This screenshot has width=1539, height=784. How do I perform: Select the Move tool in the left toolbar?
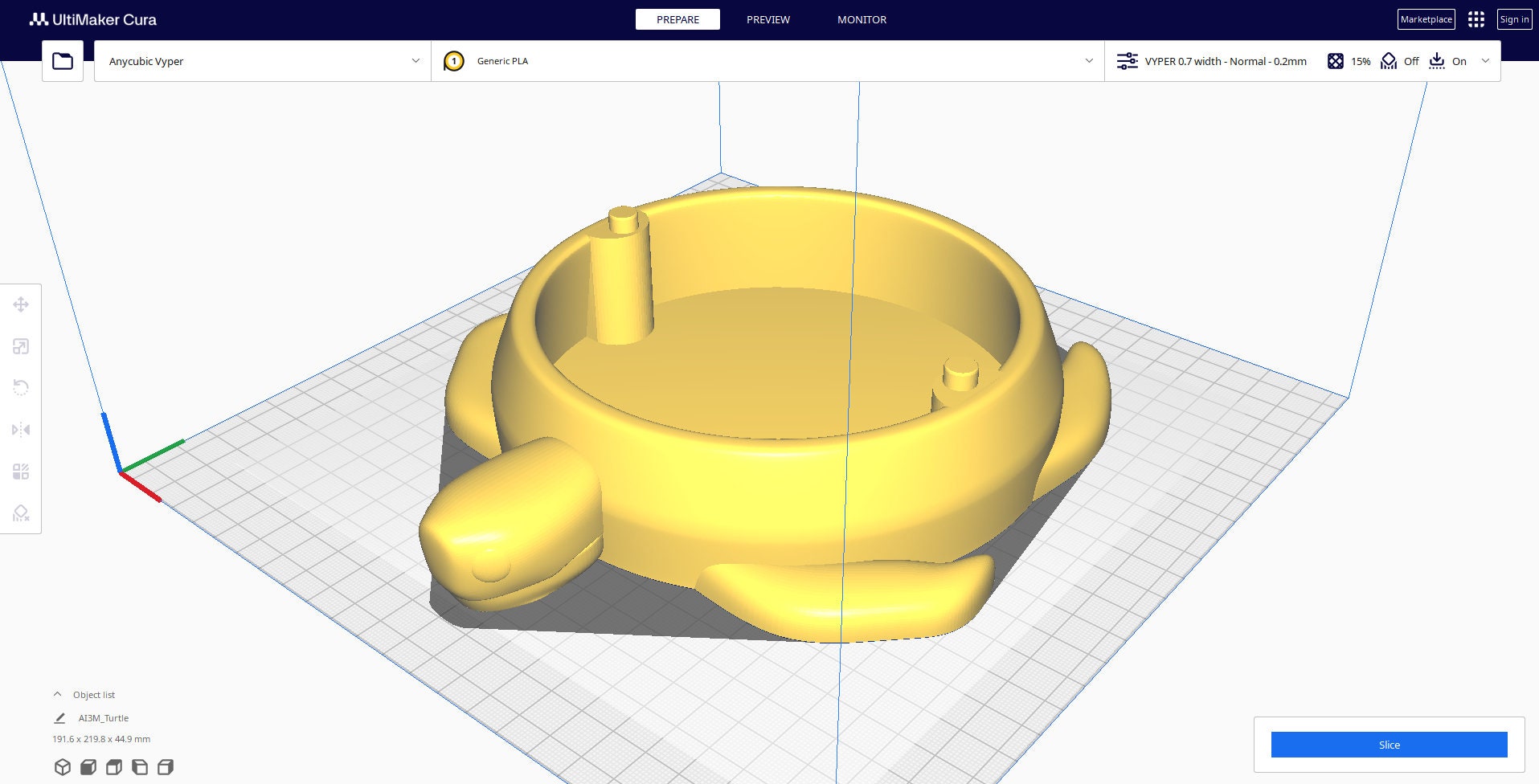21,304
